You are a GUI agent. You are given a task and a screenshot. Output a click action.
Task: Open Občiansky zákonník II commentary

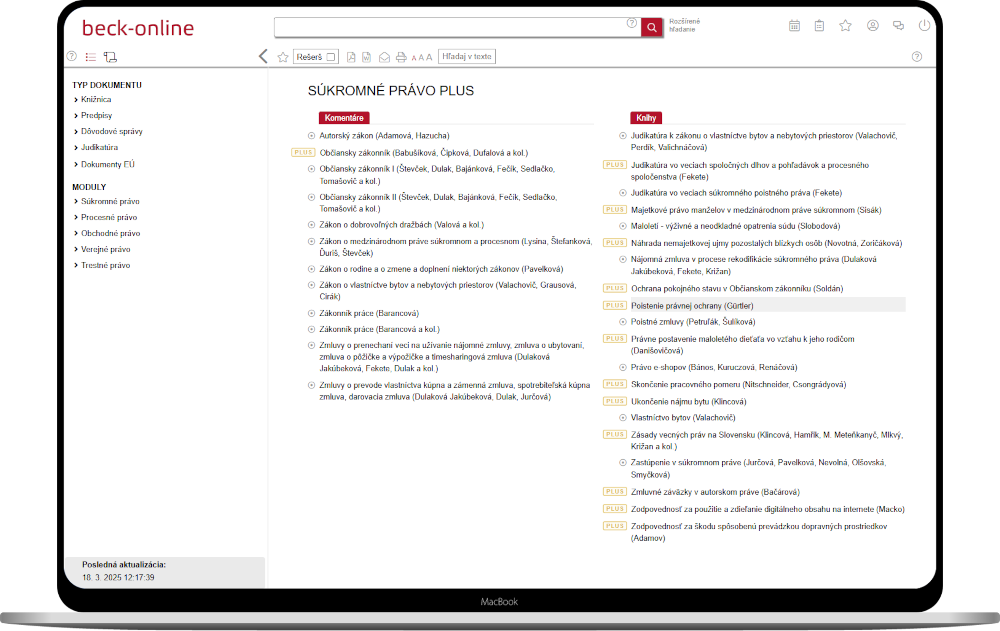coord(438,203)
